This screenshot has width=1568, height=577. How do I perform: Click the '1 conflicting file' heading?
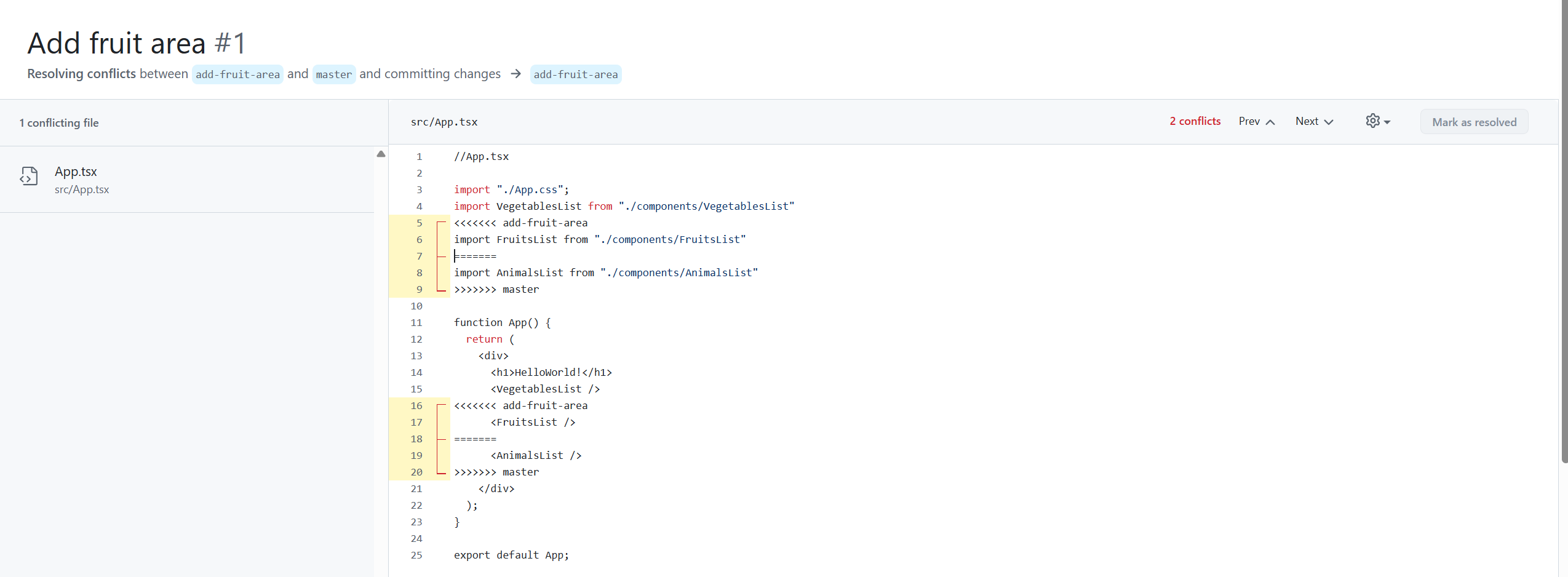pyautogui.click(x=59, y=122)
